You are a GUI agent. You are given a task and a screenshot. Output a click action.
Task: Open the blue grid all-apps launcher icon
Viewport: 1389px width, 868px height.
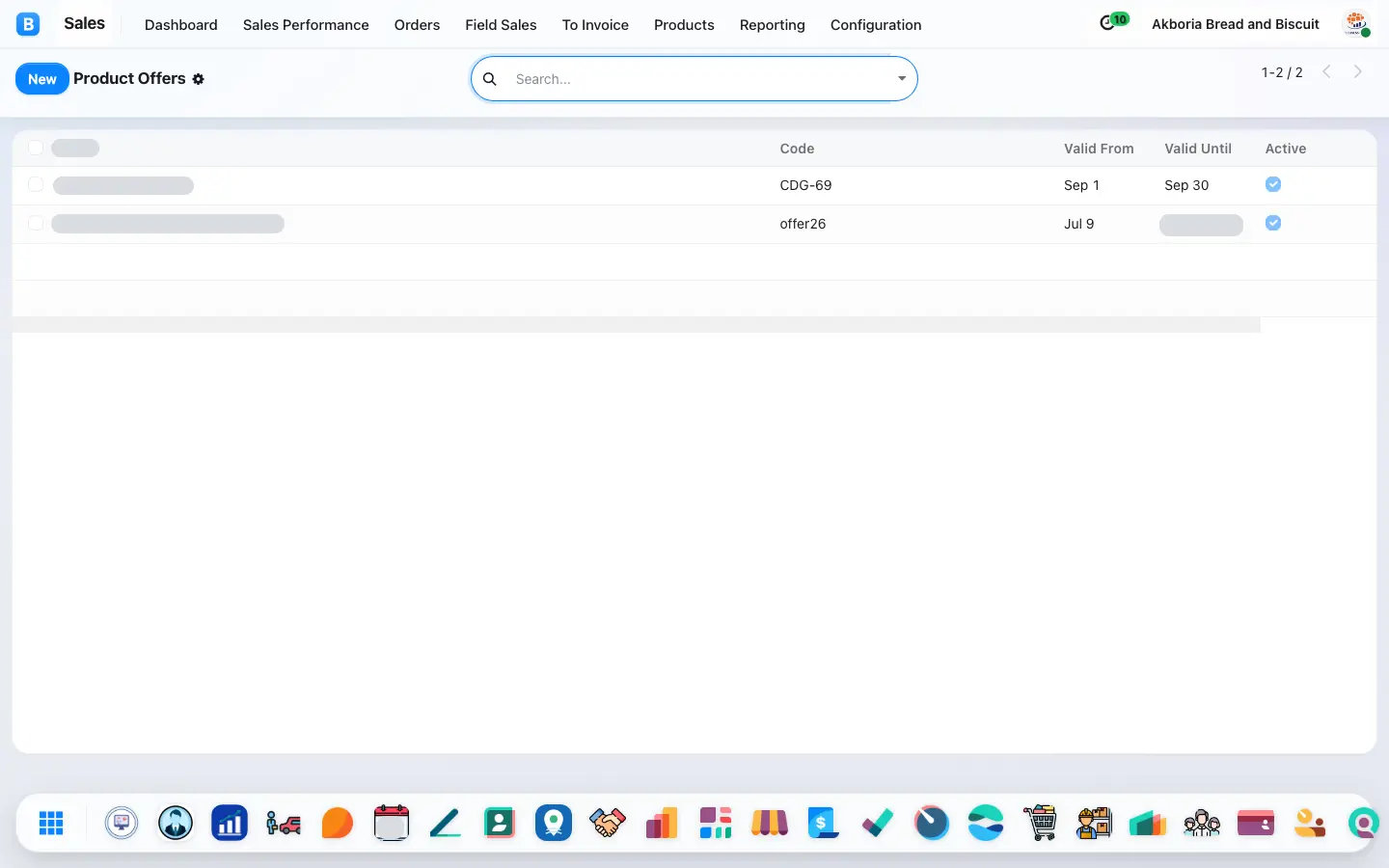(51, 823)
